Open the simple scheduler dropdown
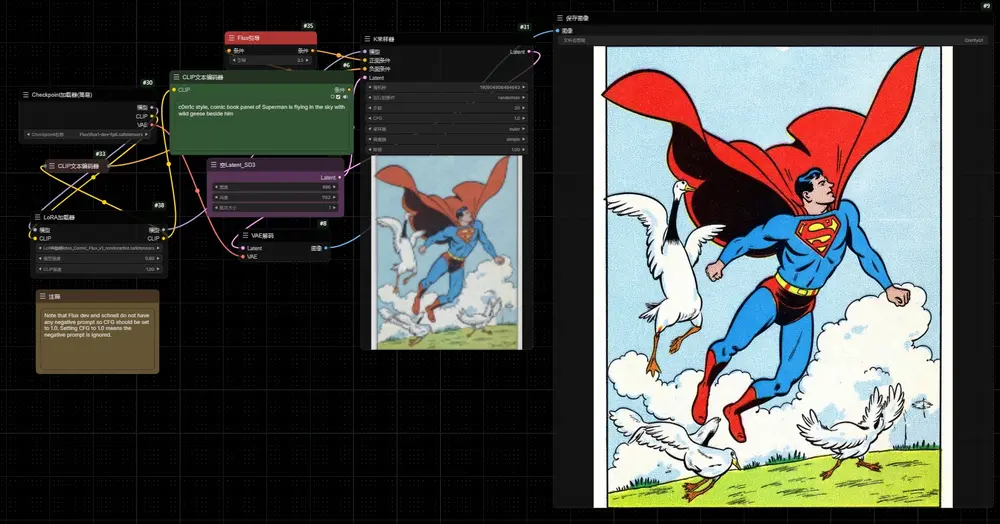Viewport: 1000px width, 524px height. pos(446,139)
